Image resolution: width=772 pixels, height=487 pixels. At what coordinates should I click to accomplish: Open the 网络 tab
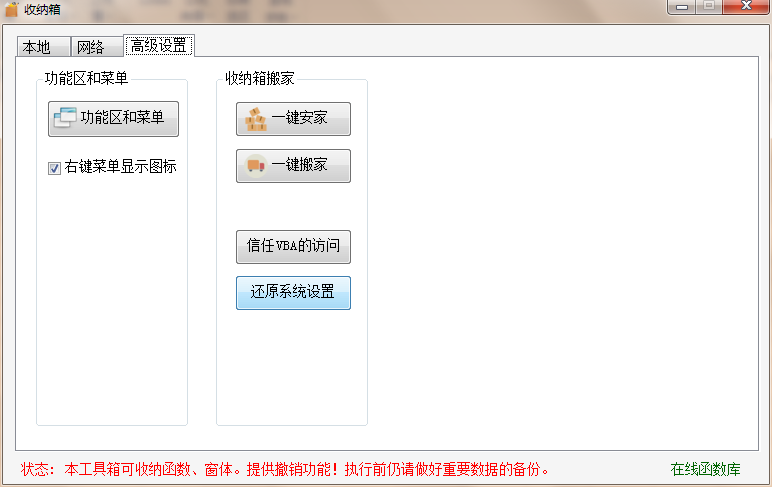(x=90, y=47)
